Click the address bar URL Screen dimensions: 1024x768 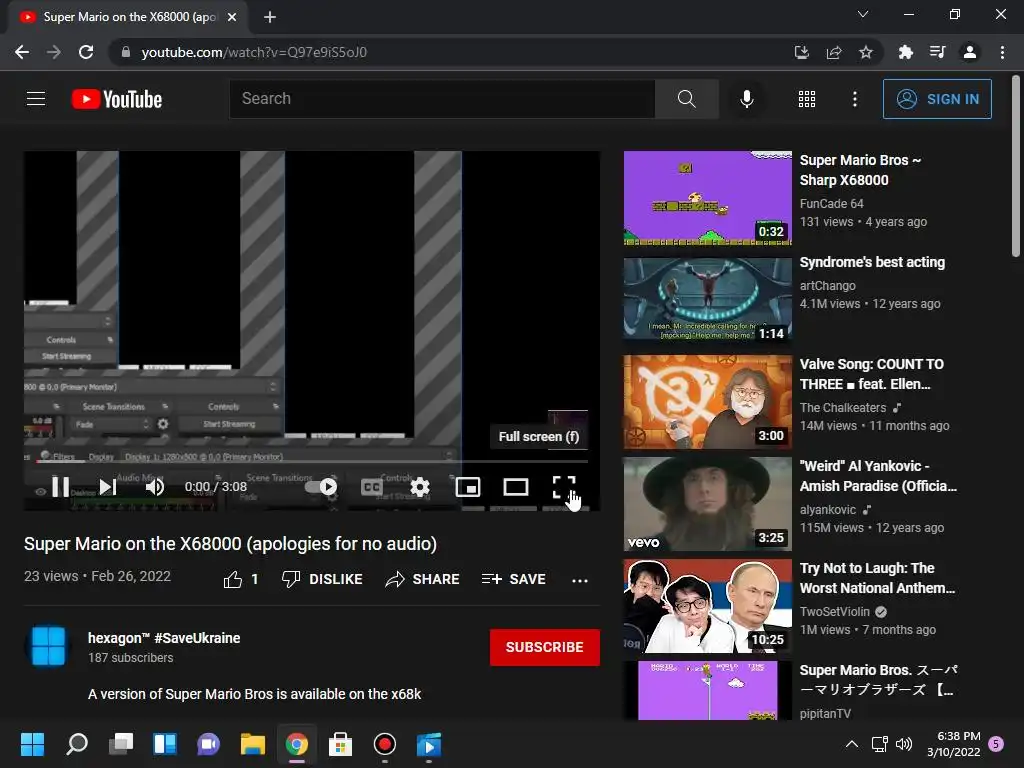[254, 52]
